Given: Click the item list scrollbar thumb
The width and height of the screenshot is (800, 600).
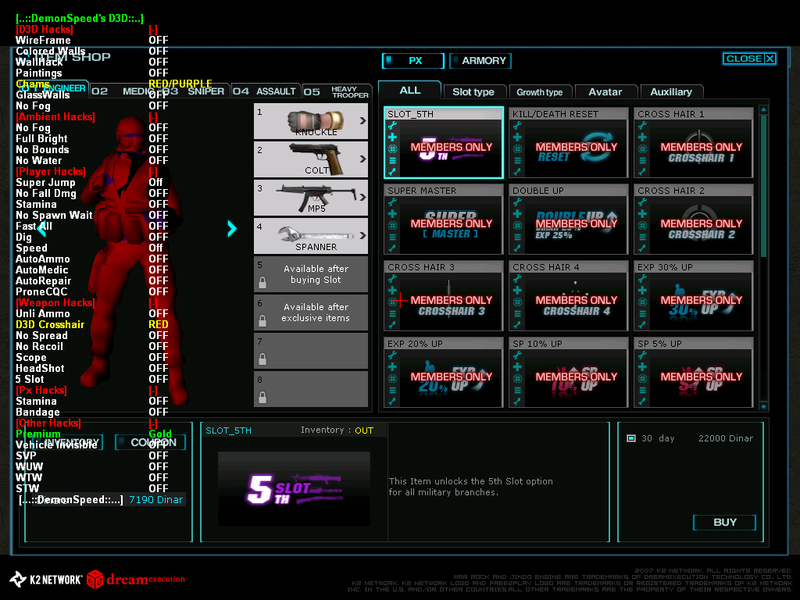Looking at the screenshot, I should 764,186.
